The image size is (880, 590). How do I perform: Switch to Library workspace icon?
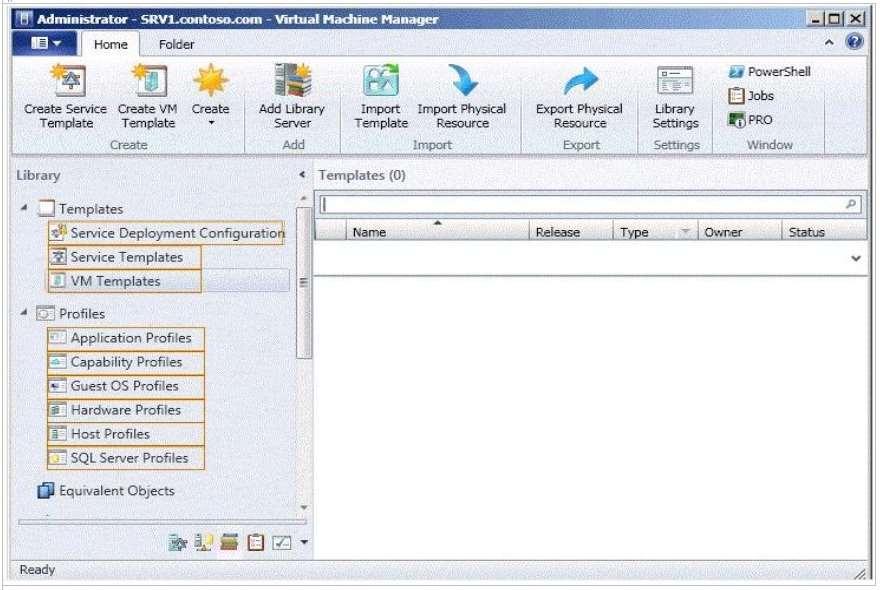pos(229,542)
